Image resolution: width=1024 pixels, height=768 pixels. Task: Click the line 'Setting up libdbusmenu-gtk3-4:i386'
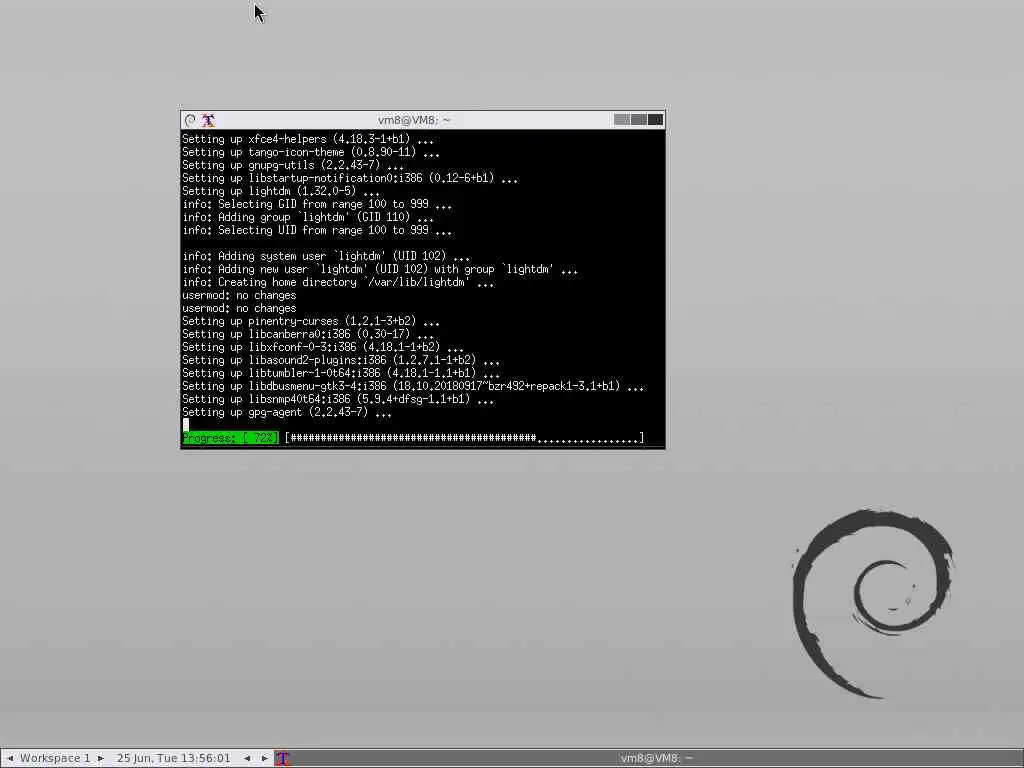pyautogui.click(x=413, y=387)
